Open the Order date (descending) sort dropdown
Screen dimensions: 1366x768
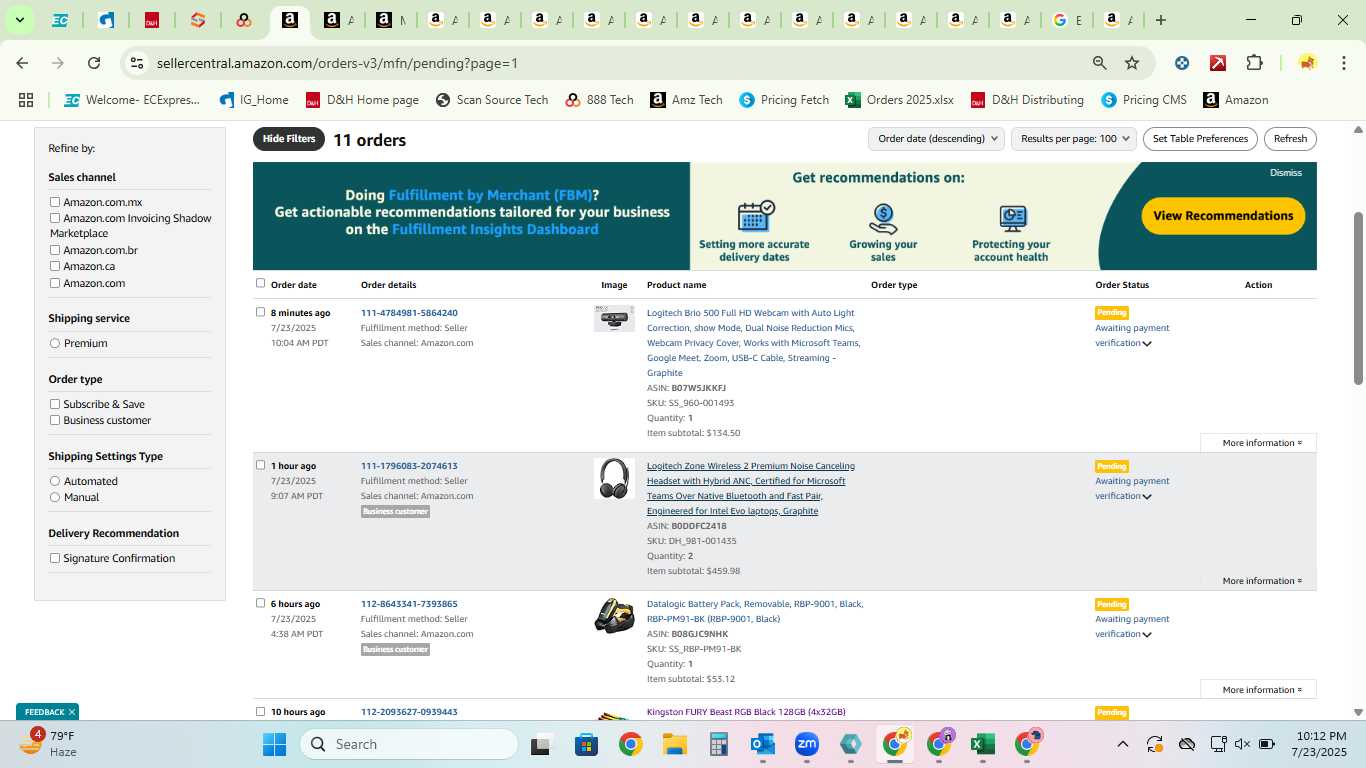coord(936,139)
